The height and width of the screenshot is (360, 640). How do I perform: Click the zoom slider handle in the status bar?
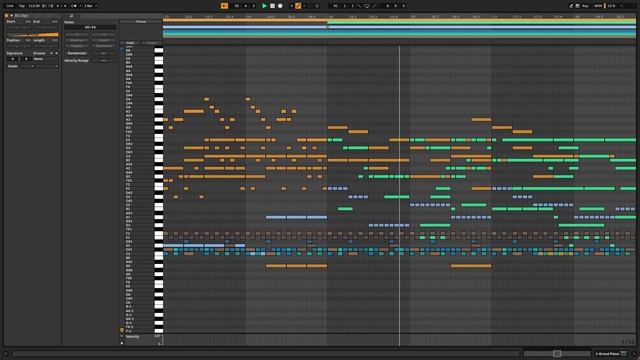click(x=557, y=353)
